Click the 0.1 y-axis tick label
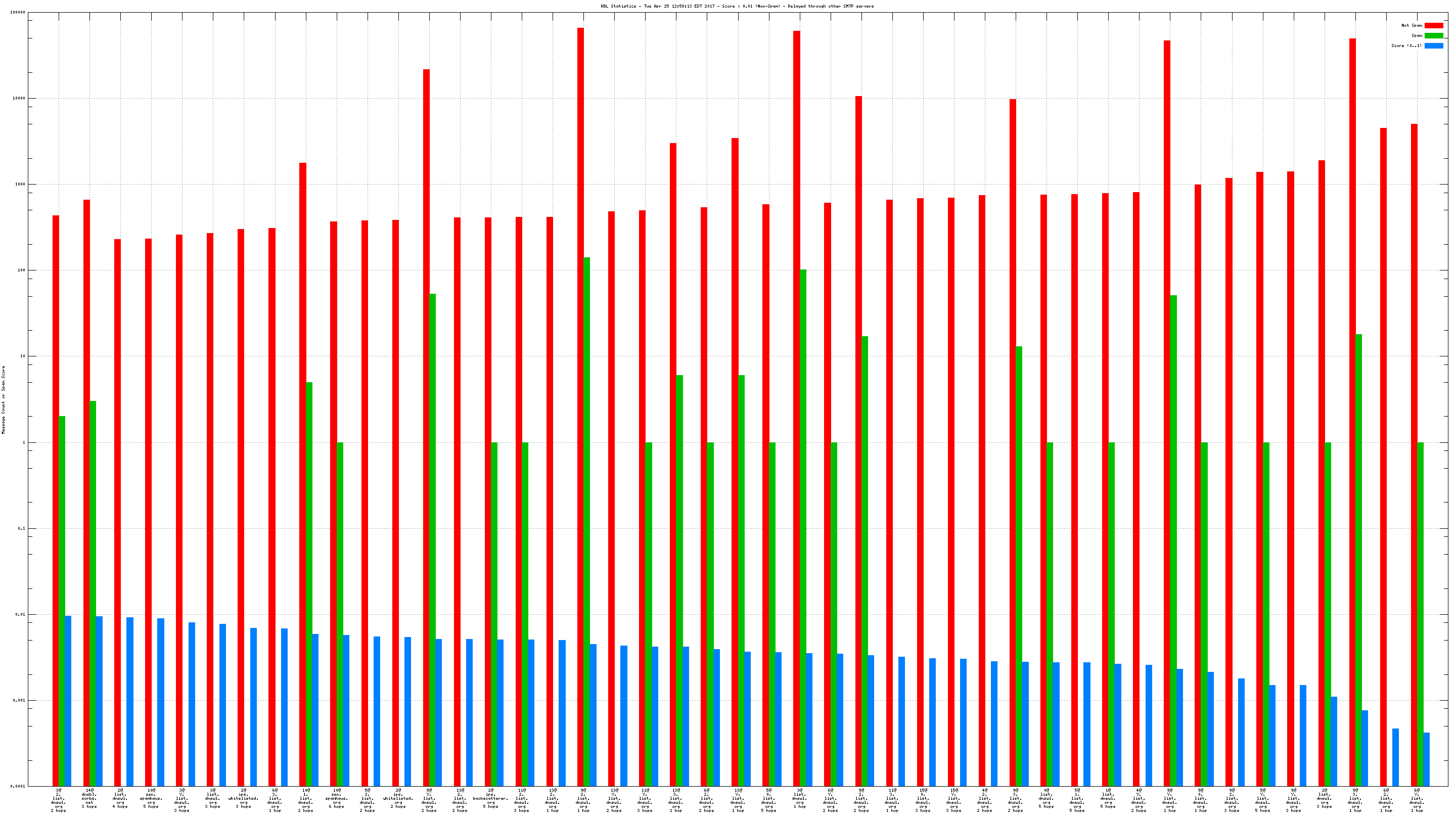Viewport: 1456px width, 819px height. [x=21, y=528]
